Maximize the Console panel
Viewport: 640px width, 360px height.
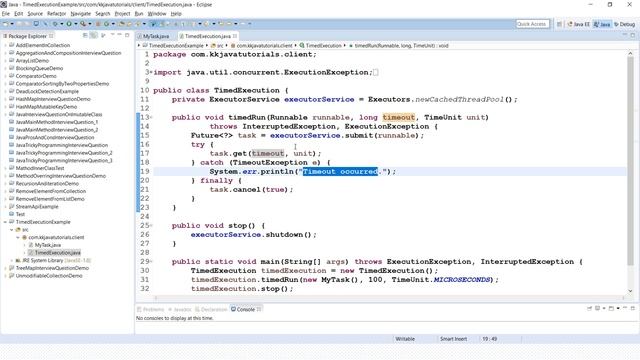(x=633, y=308)
